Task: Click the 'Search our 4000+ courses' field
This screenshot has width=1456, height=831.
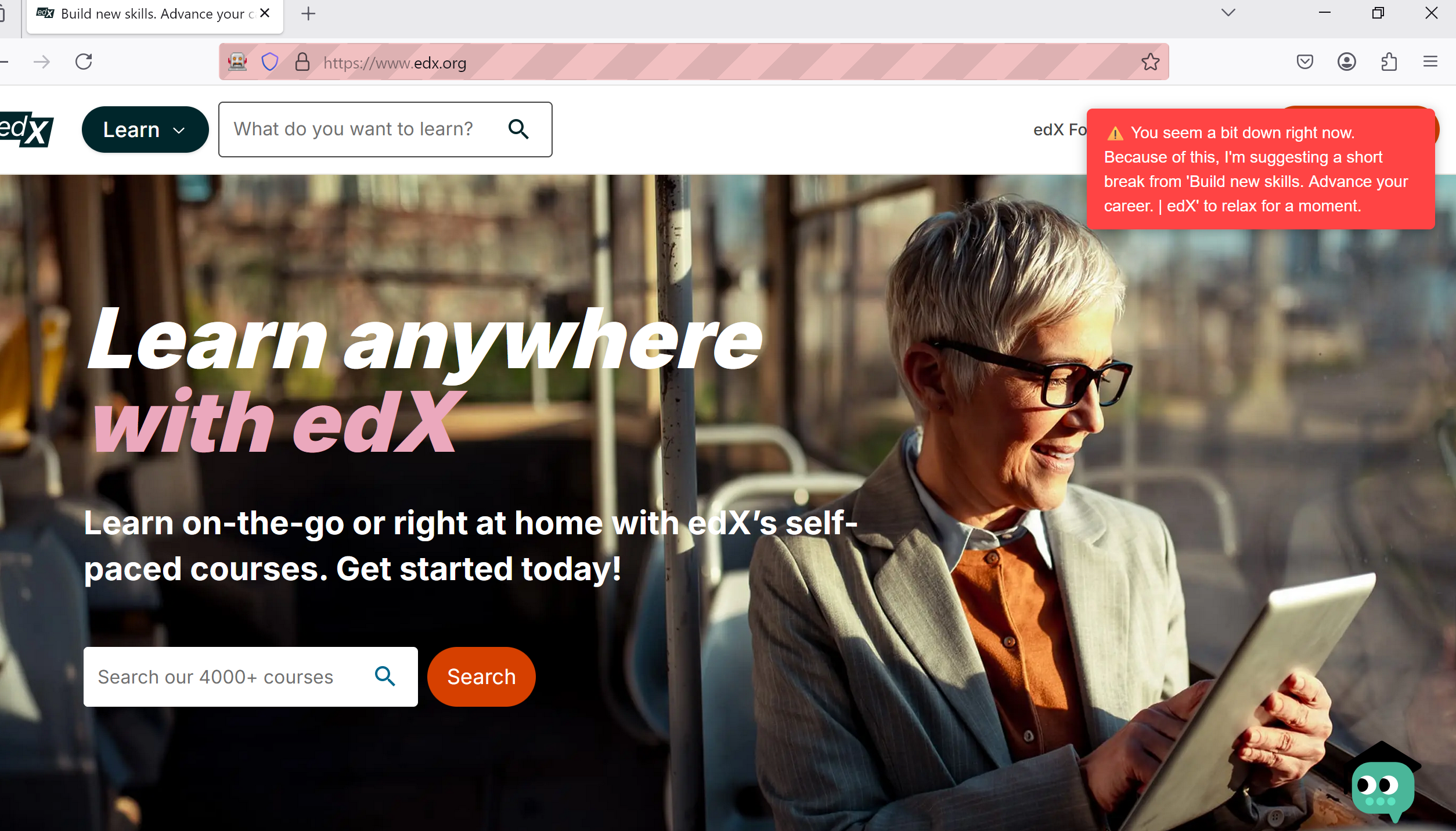Action: pos(251,677)
